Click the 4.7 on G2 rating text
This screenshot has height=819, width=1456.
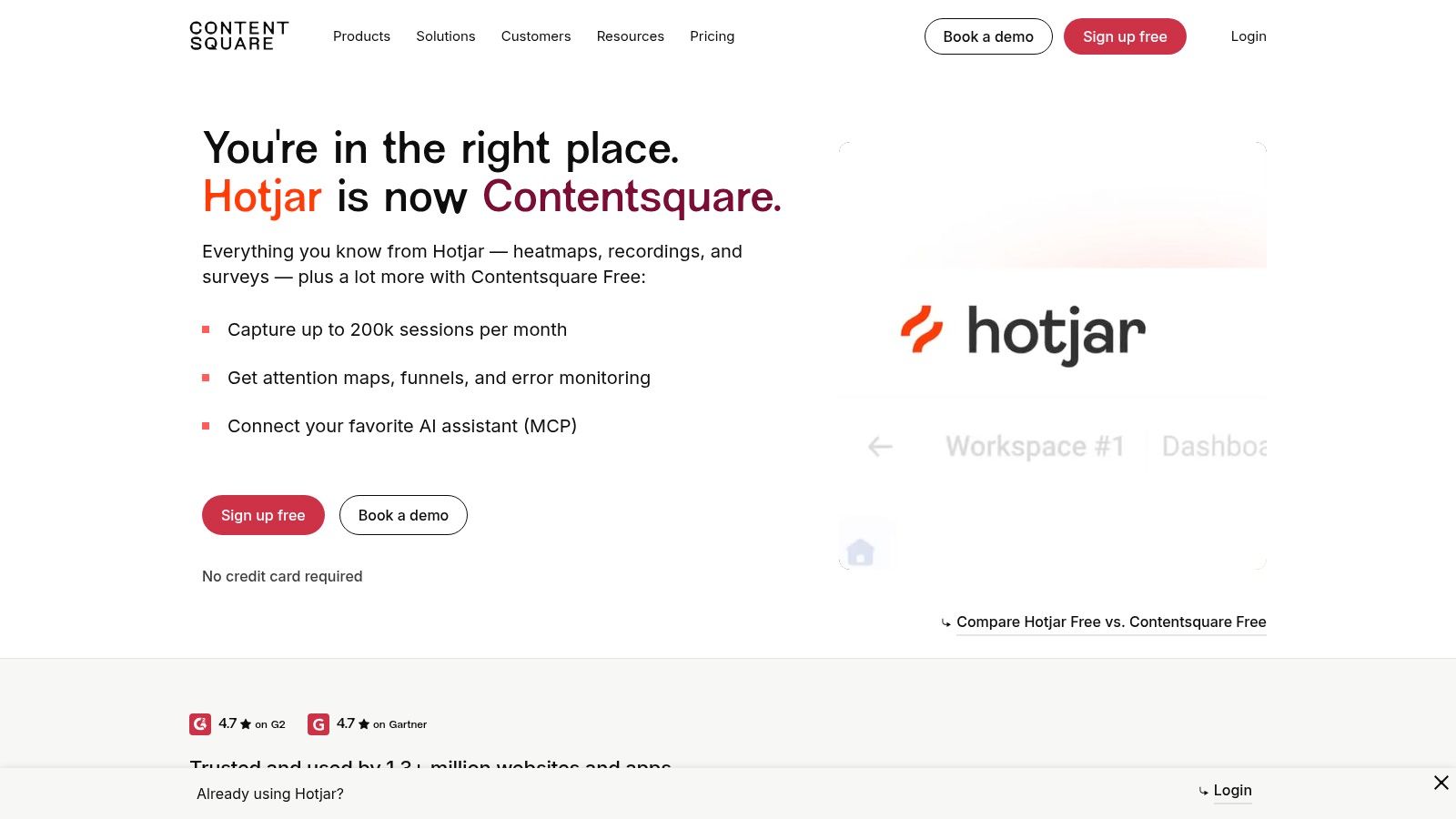coord(252,724)
